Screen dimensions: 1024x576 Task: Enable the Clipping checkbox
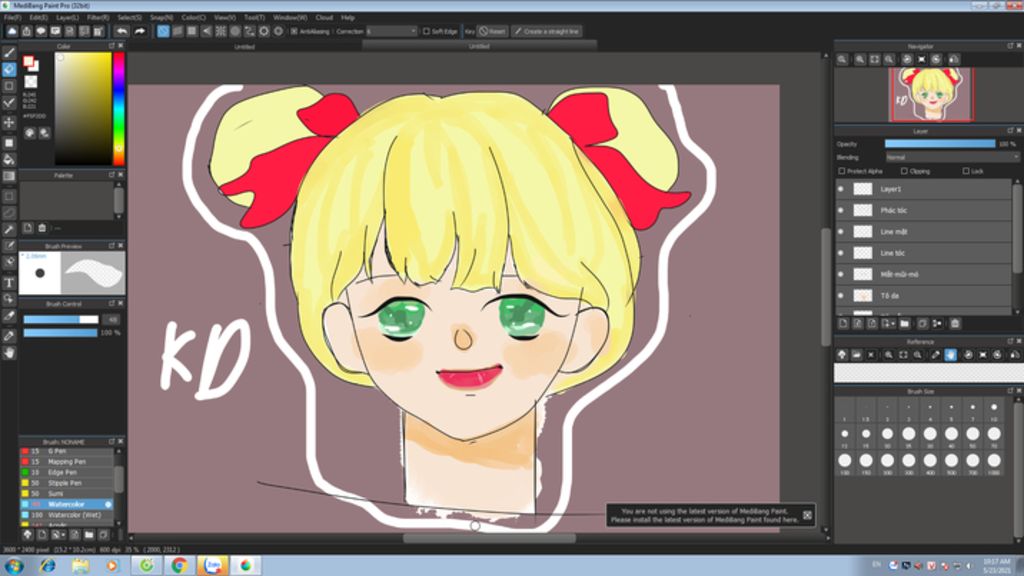(904, 171)
